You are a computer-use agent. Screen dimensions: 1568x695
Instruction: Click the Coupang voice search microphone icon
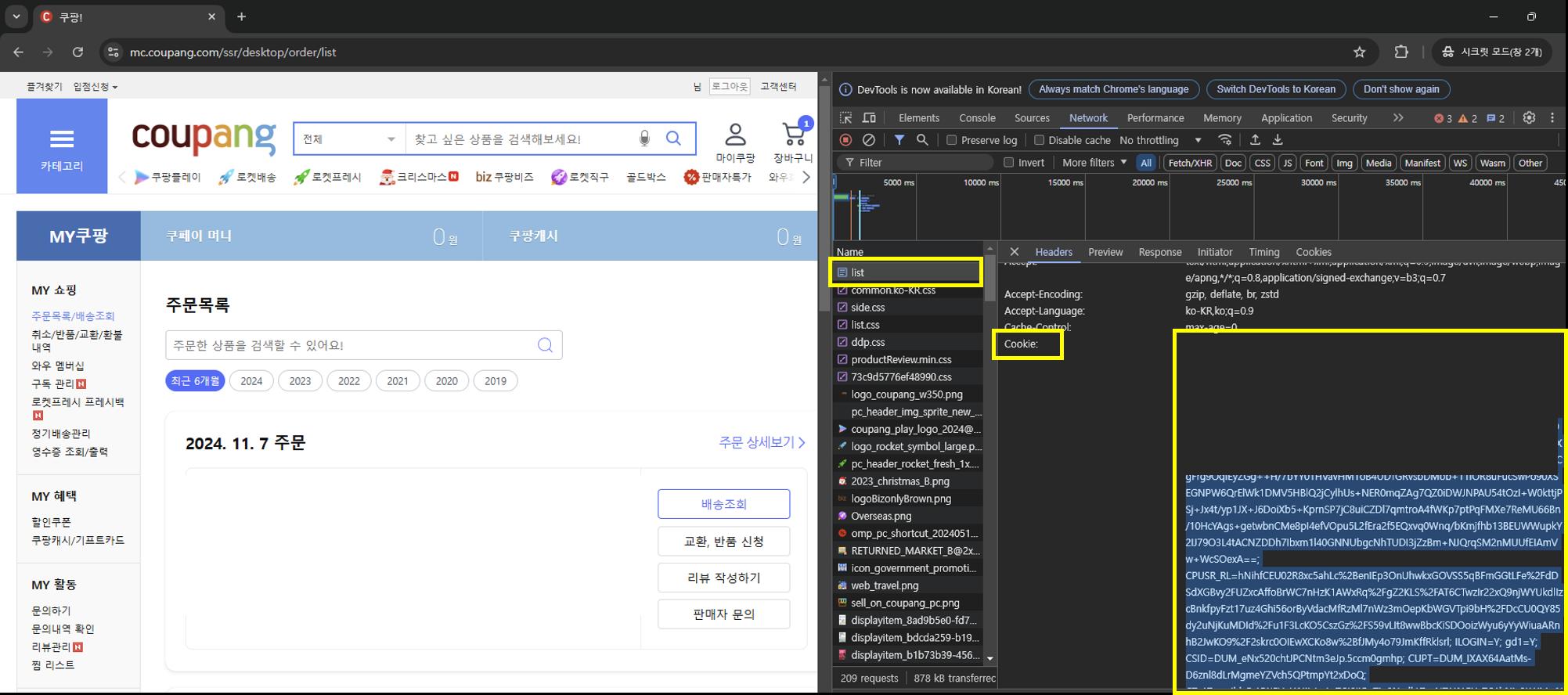(644, 139)
